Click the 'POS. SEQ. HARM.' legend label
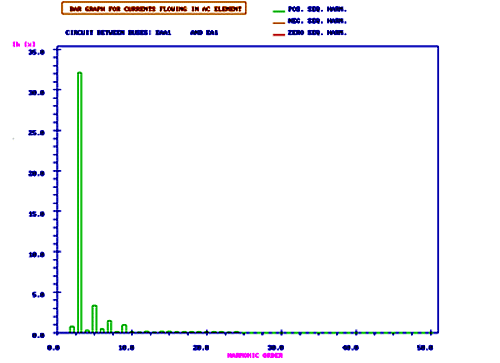Image resolution: width=500 pixels, height=363 pixels. 317,9
